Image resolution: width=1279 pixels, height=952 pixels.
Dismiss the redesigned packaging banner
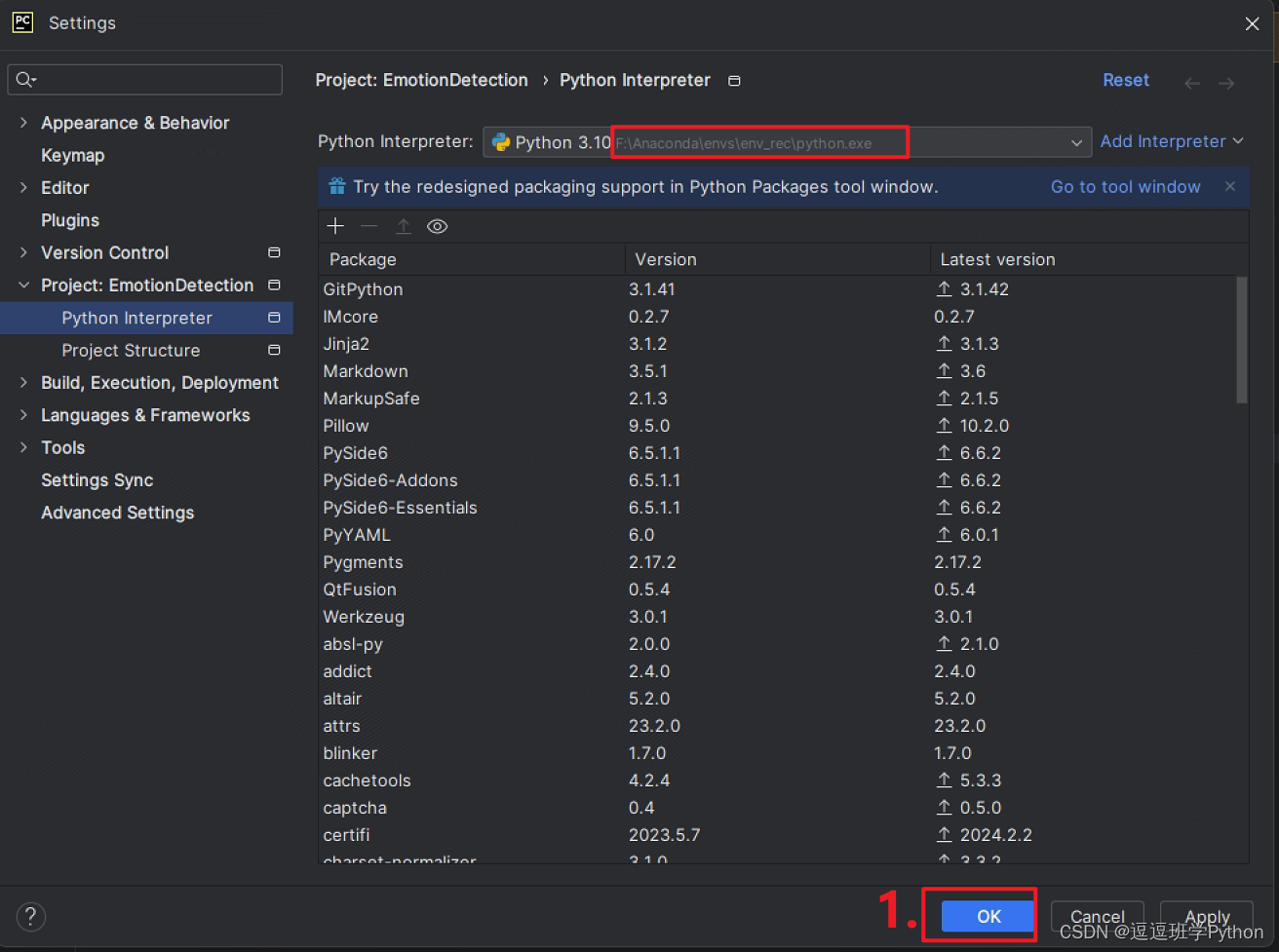1230,186
